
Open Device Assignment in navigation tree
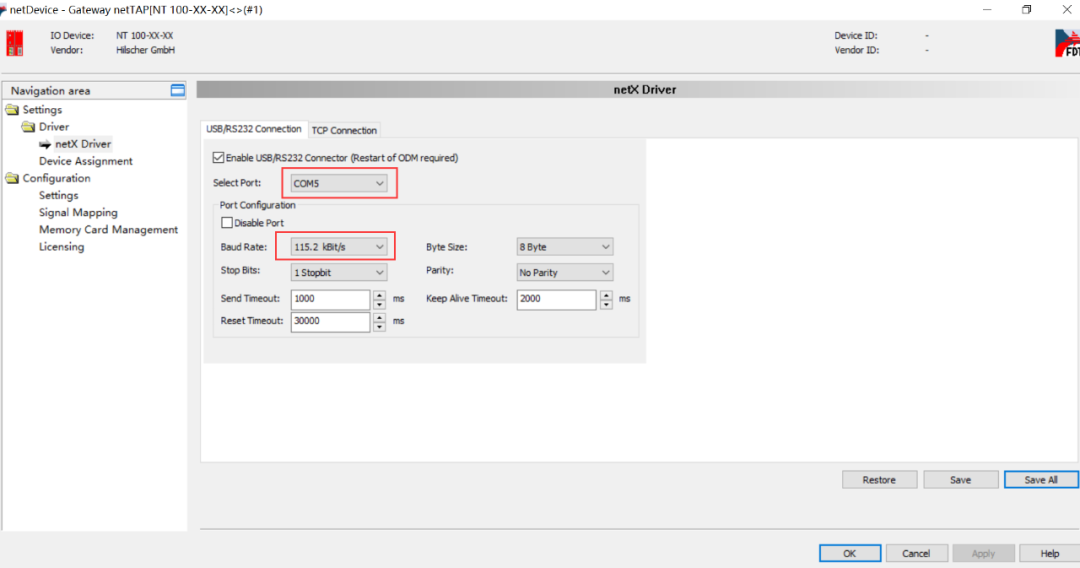tap(85, 161)
